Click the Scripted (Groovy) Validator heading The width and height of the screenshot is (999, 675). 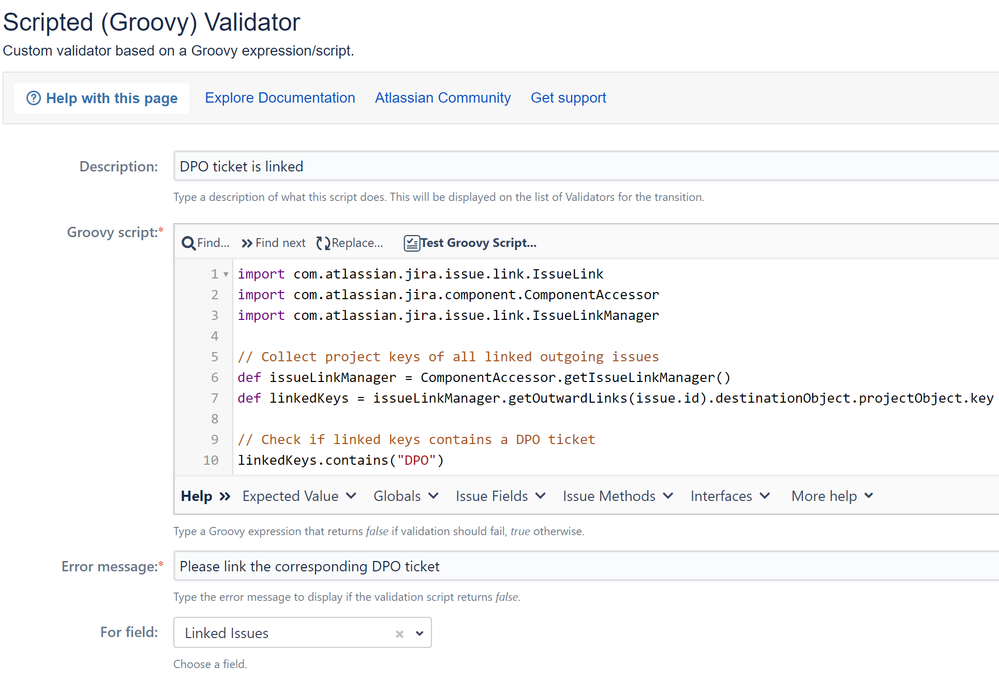pyautogui.click(x=152, y=22)
